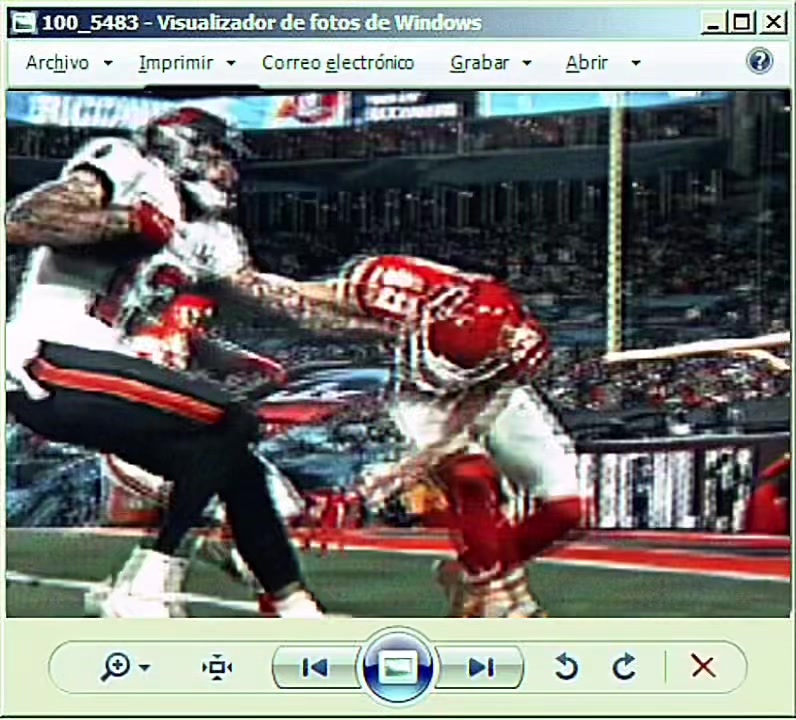
Task: Click the magnifier zoom icon
Action: point(115,667)
